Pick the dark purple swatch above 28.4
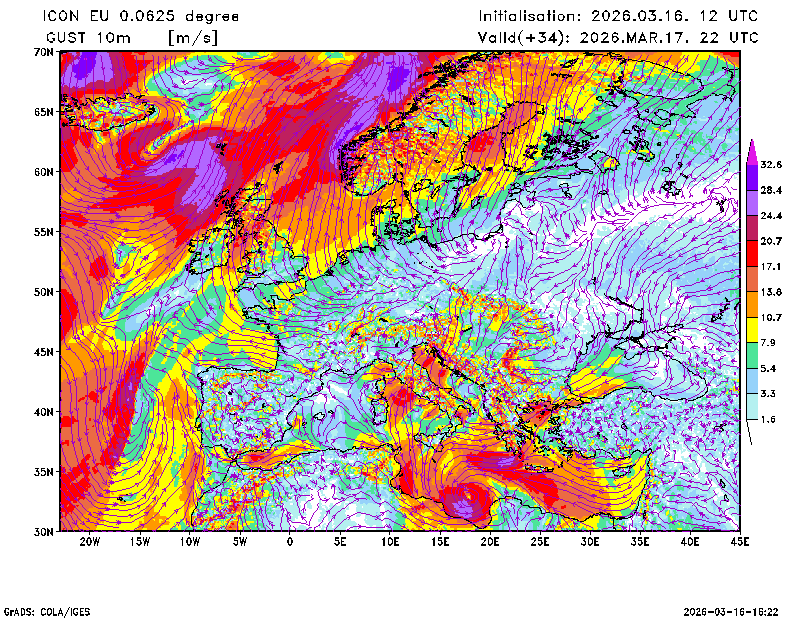800x618 pixels. click(x=750, y=177)
